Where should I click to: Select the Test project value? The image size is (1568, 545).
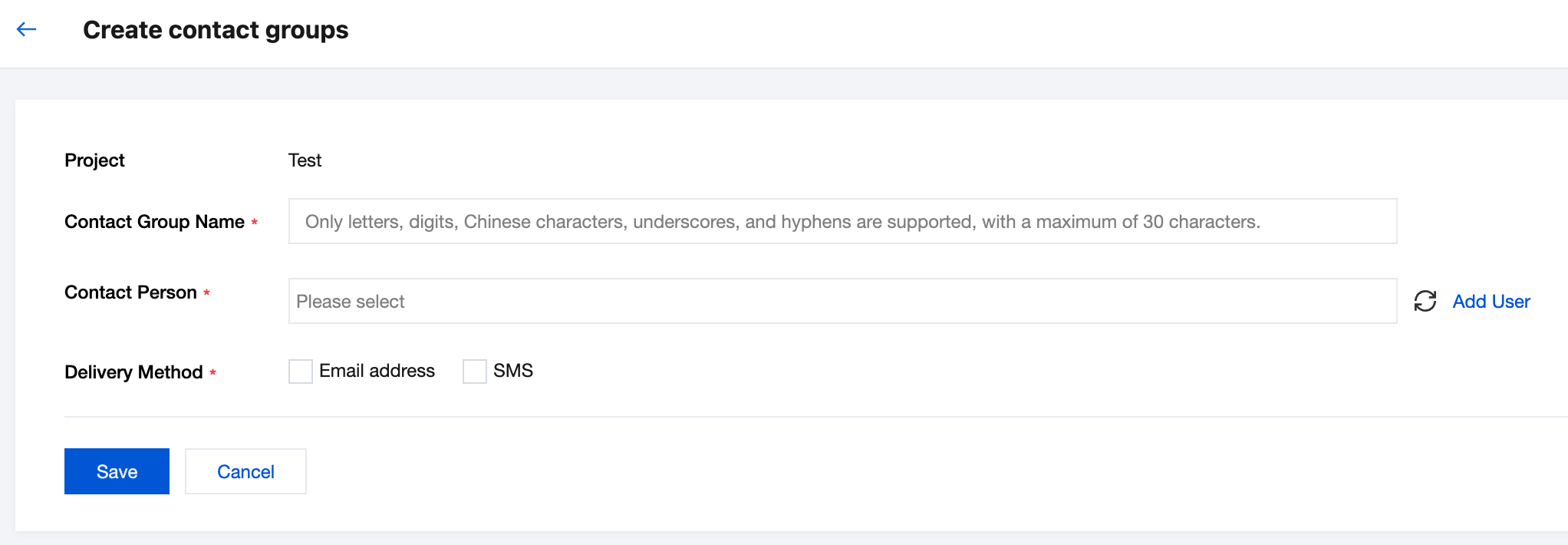pyautogui.click(x=305, y=160)
